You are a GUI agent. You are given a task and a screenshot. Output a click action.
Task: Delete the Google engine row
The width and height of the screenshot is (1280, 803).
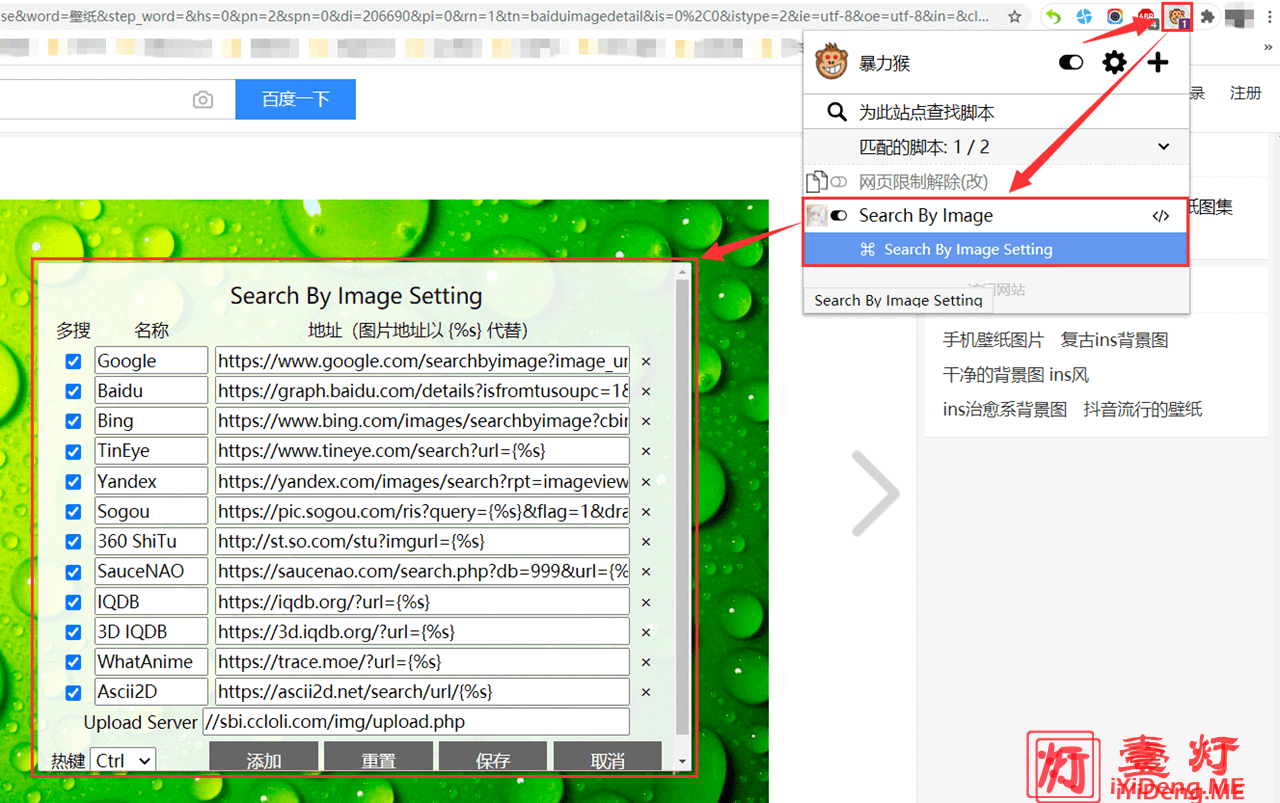point(645,362)
